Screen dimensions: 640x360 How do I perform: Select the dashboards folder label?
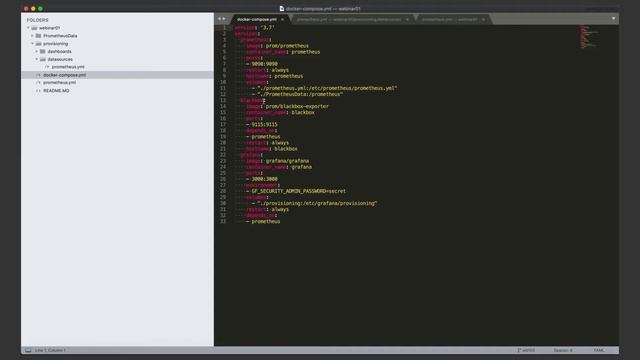60,51
